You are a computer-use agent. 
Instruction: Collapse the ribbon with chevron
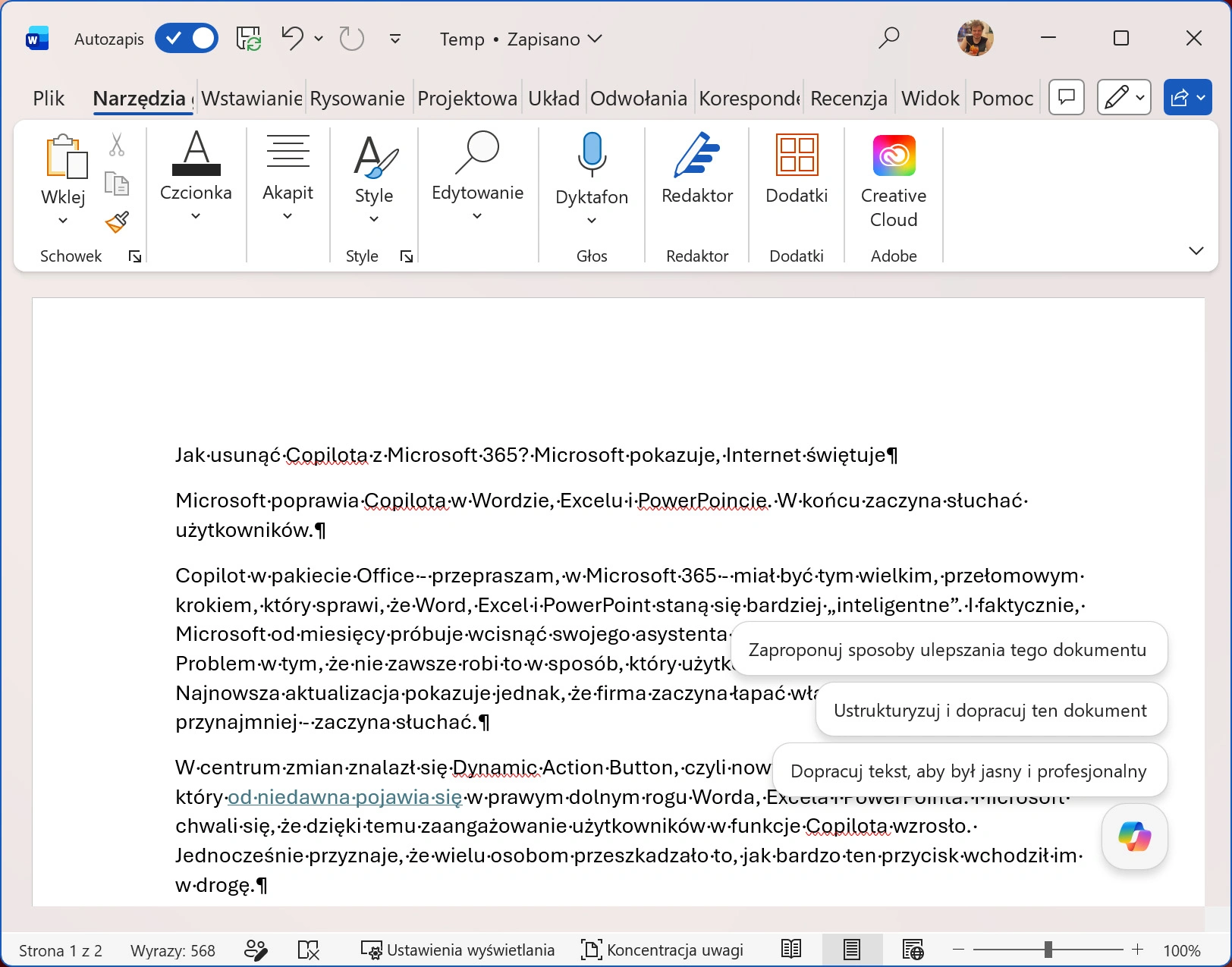tap(1196, 251)
